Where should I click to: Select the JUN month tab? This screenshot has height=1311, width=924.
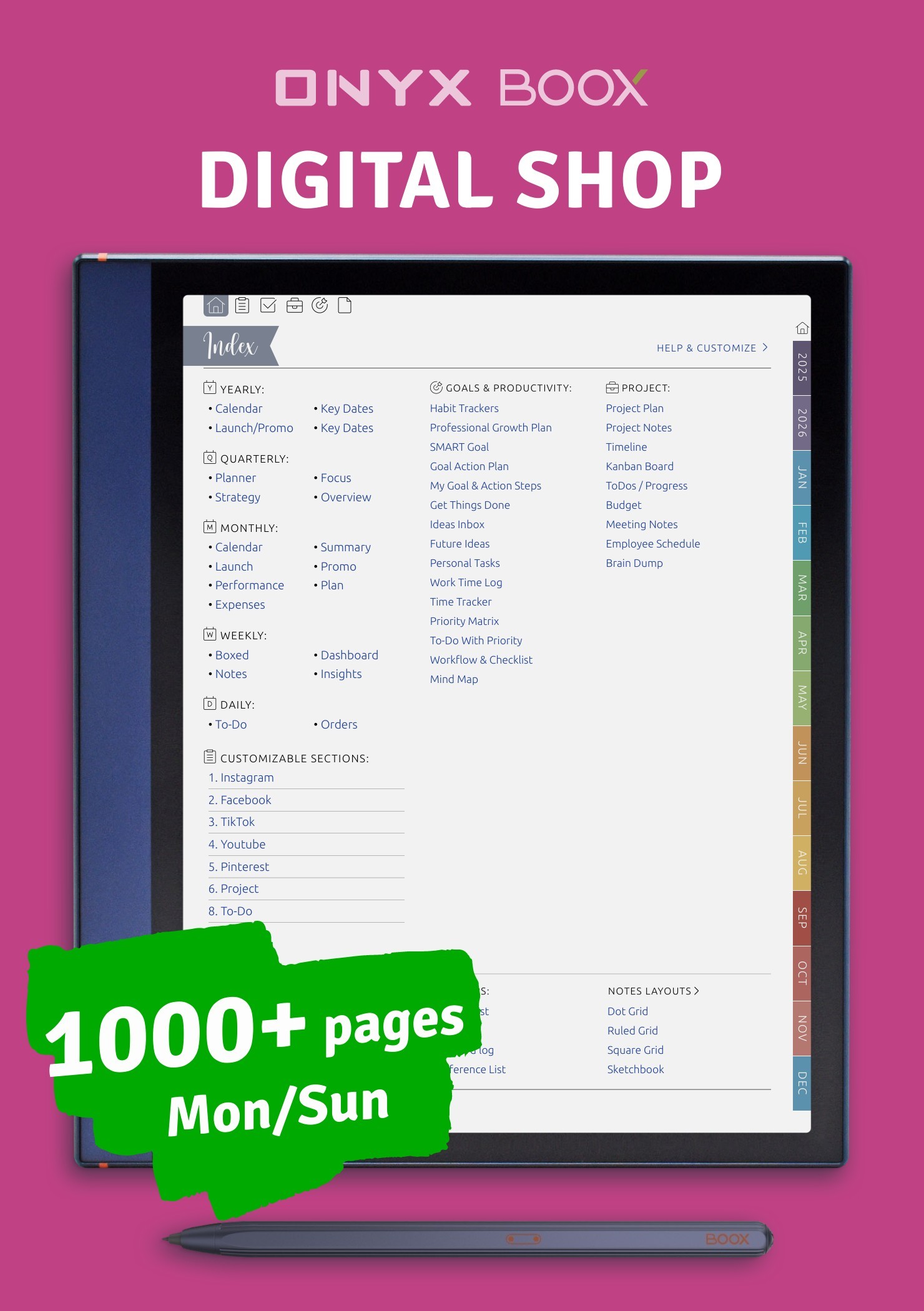(802, 753)
